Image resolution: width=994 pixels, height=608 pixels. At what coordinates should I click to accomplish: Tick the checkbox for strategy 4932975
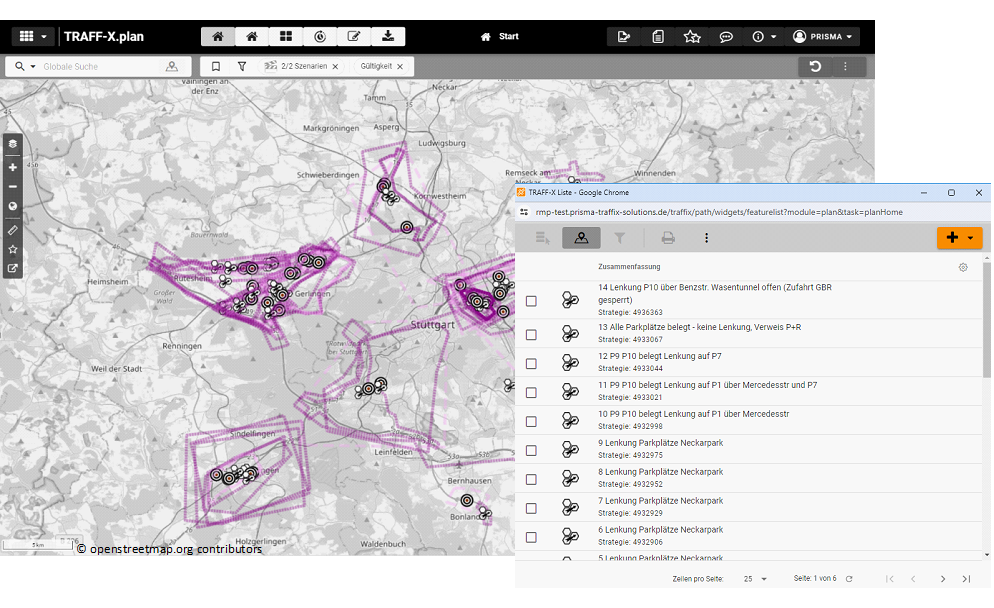[531, 450]
